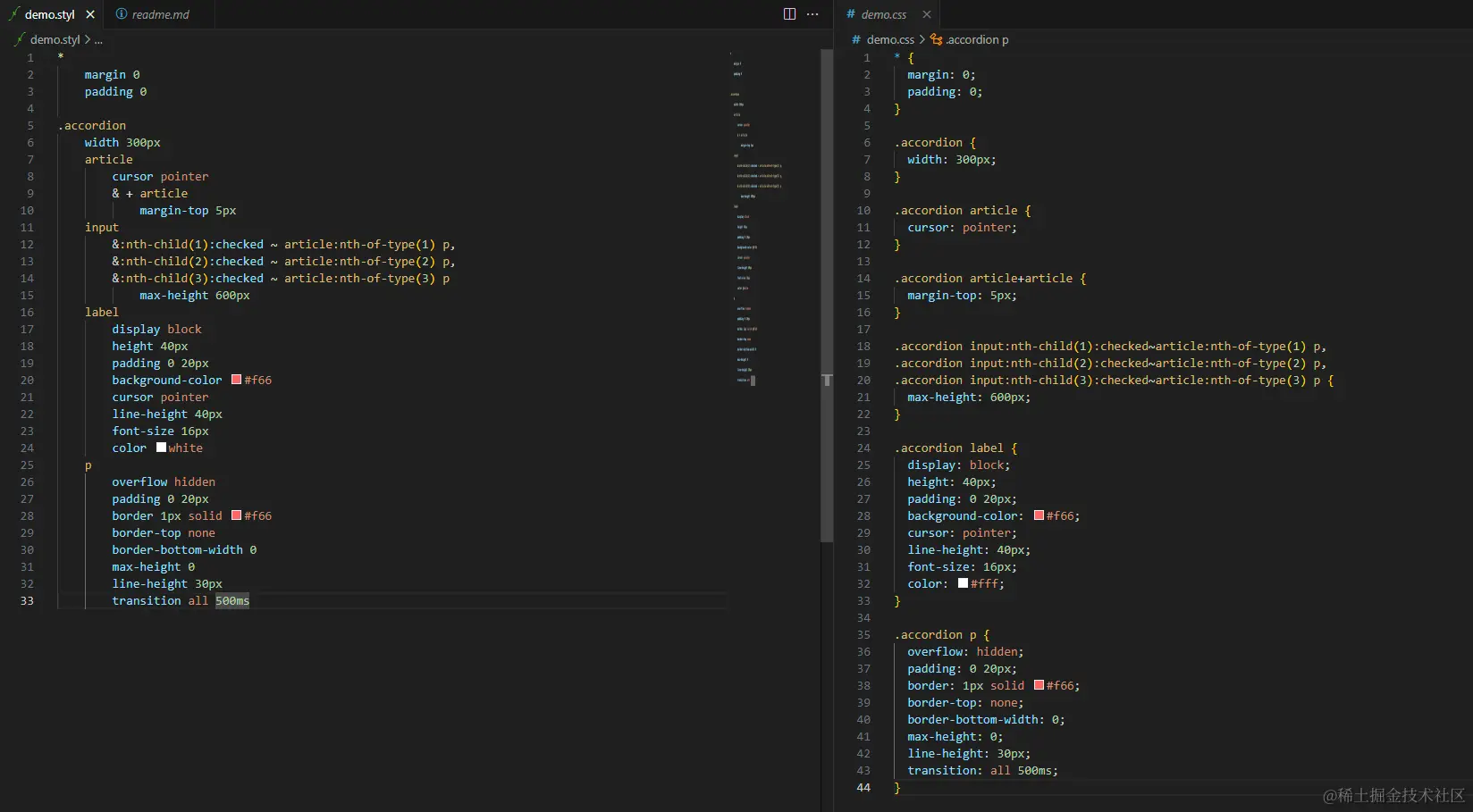Image resolution: width=1473 pixels, height=812 pixels.
Task: Switch to the demo.styl tab
Action: [x=50, y=14]
